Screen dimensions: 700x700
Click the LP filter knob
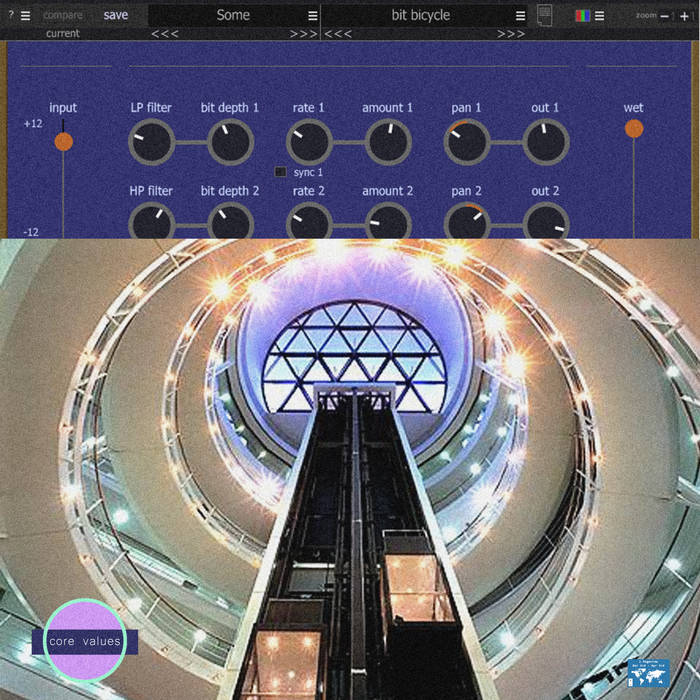point(151,143)
